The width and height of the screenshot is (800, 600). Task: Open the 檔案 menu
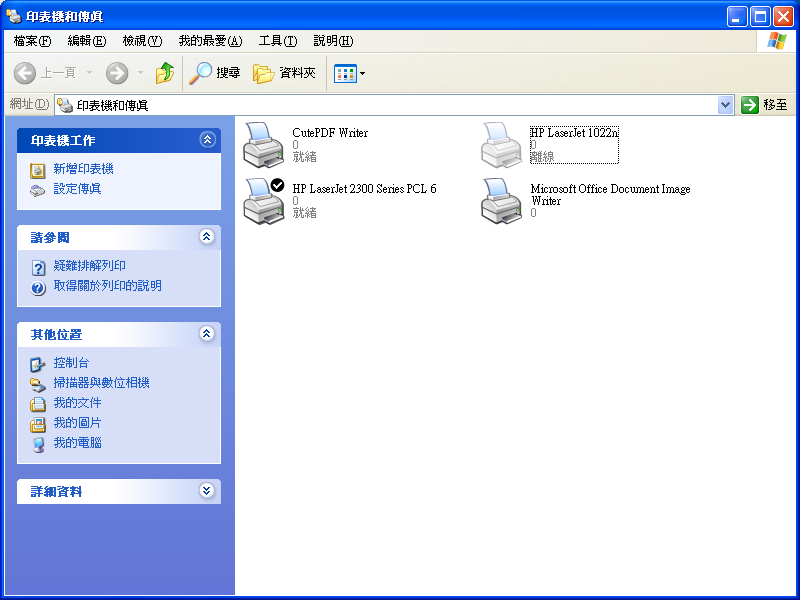click(x=32, y=41)
